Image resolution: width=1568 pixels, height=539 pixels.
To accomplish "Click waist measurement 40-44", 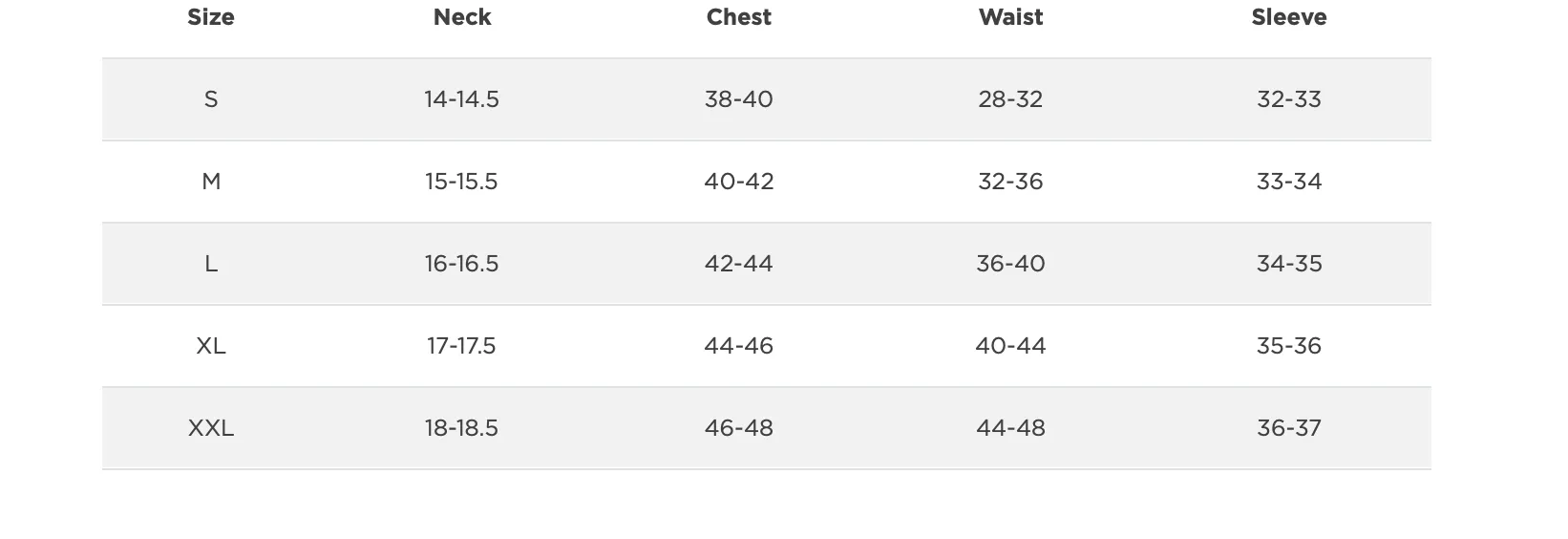I will click(x=1010, y=346).
